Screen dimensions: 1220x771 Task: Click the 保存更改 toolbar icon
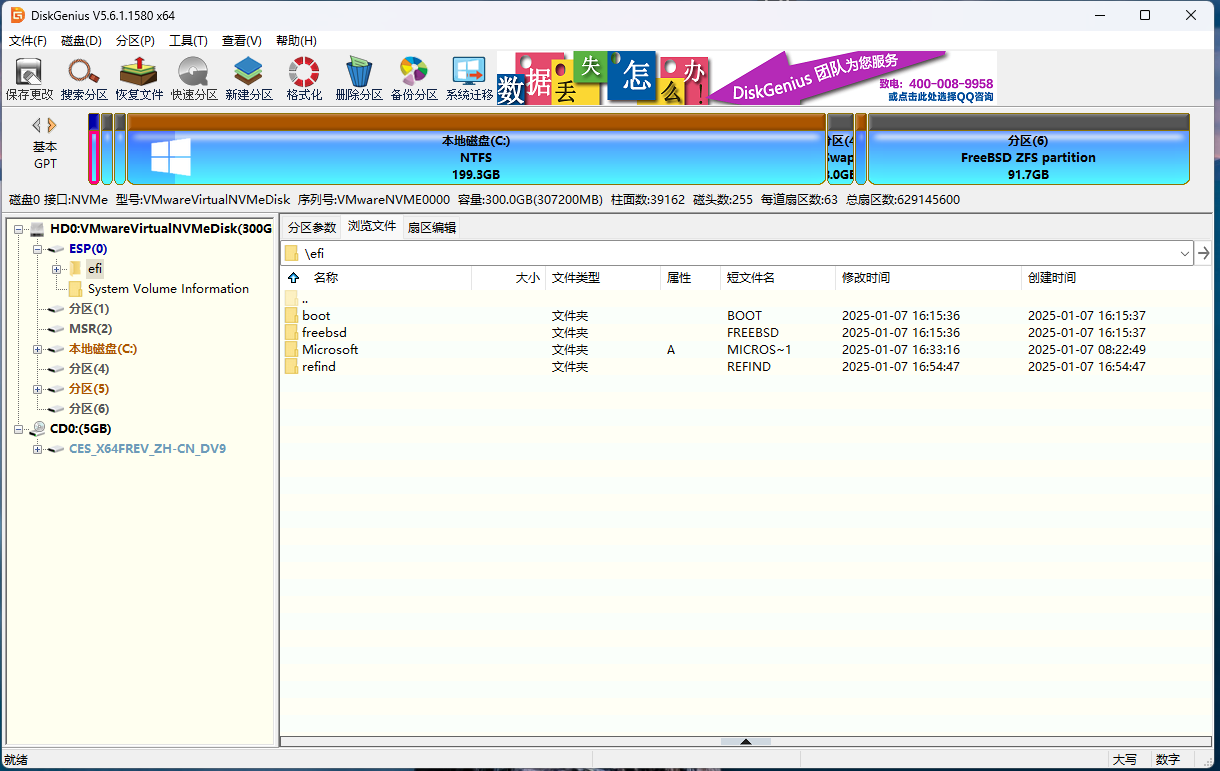pos(29,79)
